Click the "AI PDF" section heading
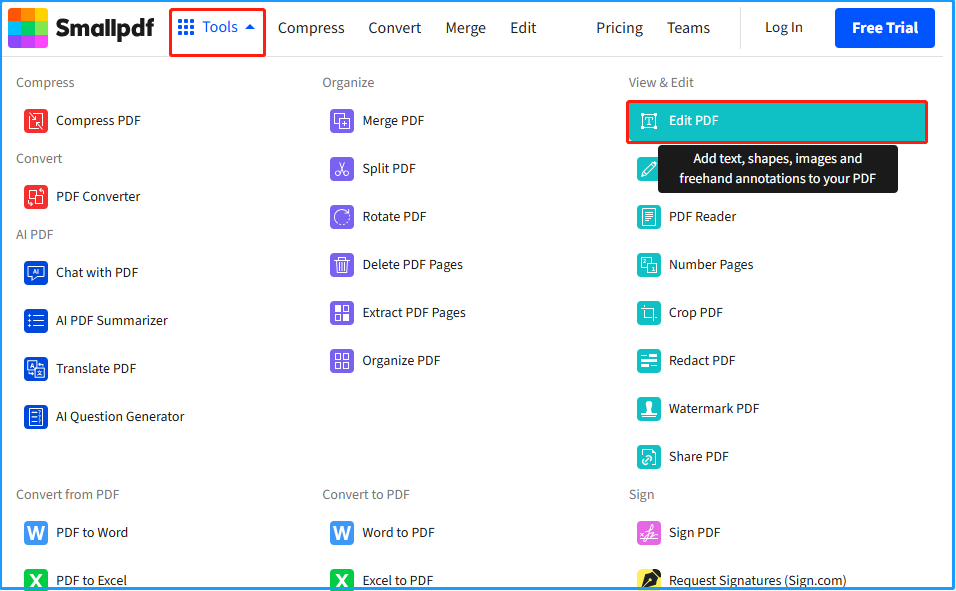The height and width of the screenshot is (591, 956). [x=35, y=235]
